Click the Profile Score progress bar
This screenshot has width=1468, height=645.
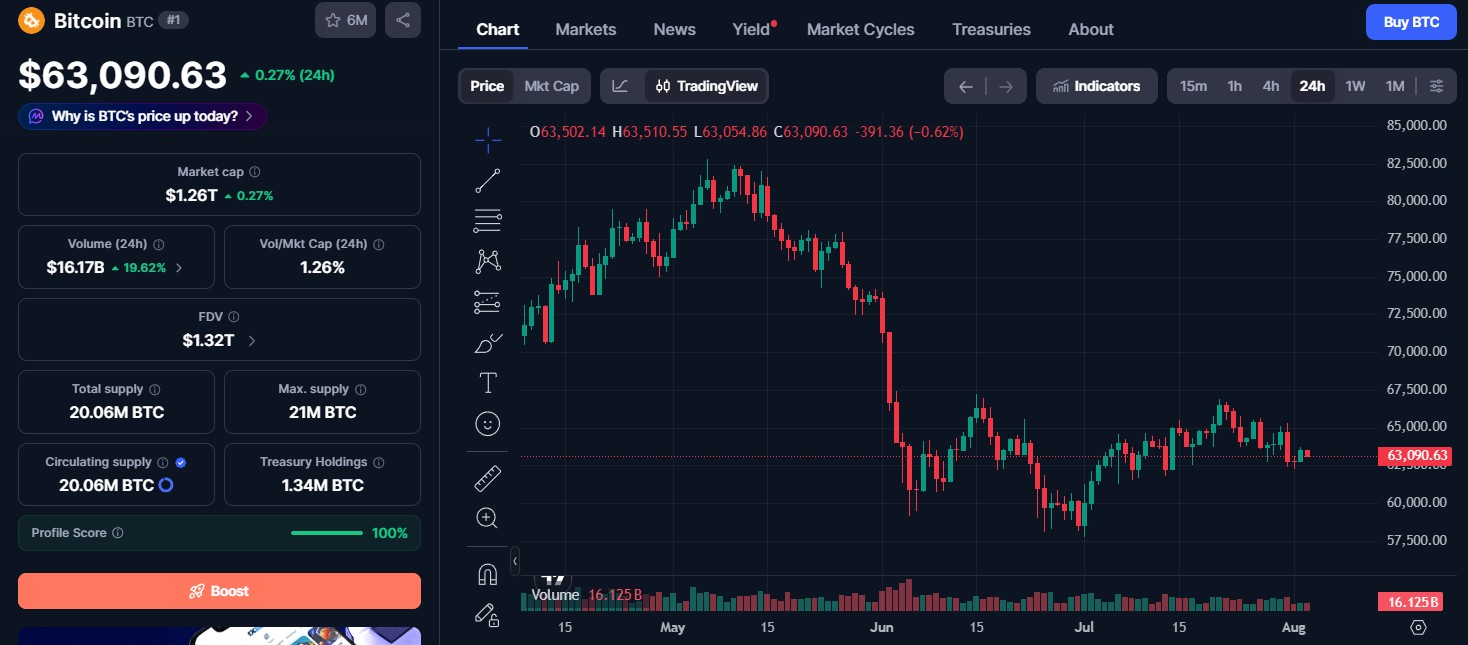(x=327, y=533)
